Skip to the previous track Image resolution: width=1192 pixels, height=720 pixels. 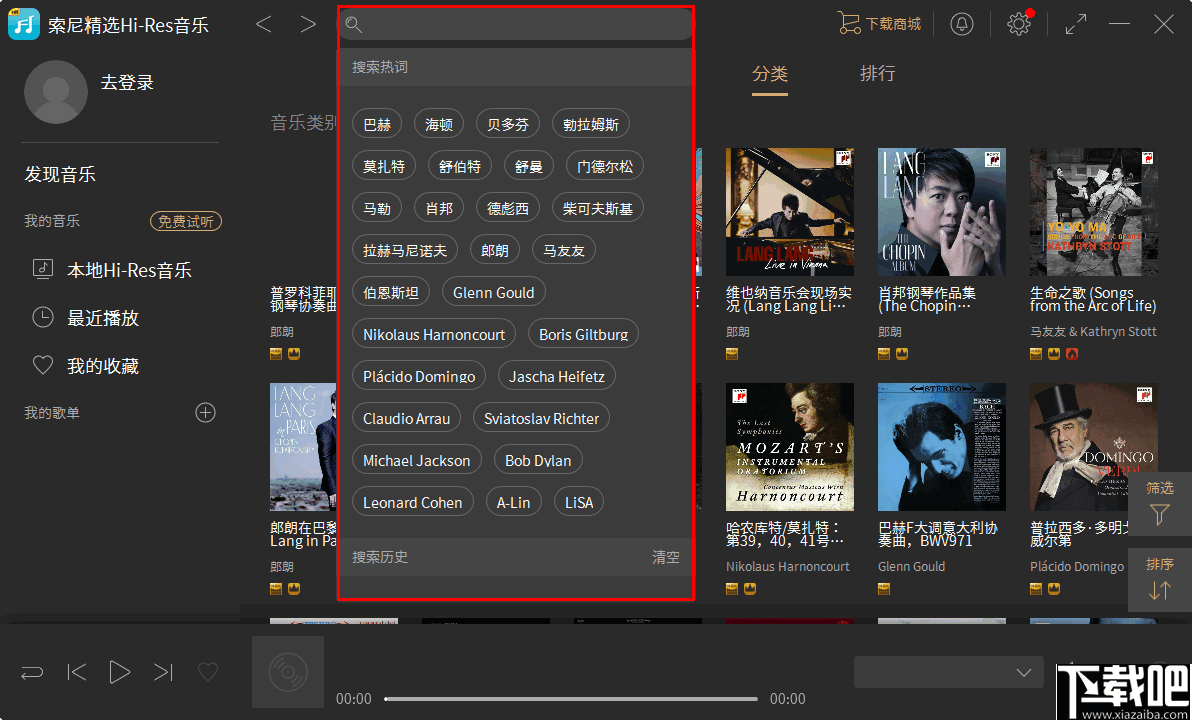pyautogui.click(x=77, y=672)
